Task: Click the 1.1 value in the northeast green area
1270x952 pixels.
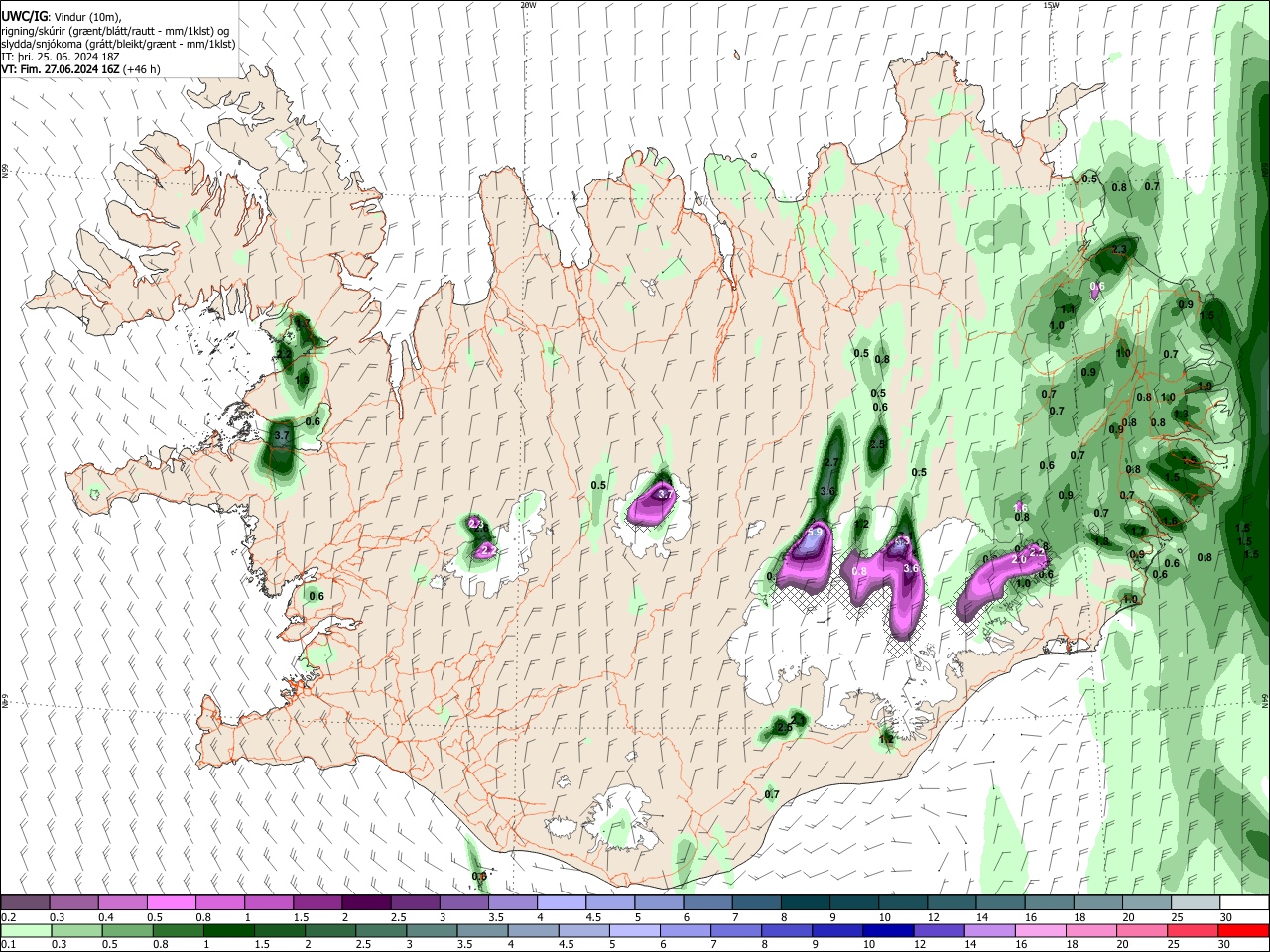Action: 1068,309
